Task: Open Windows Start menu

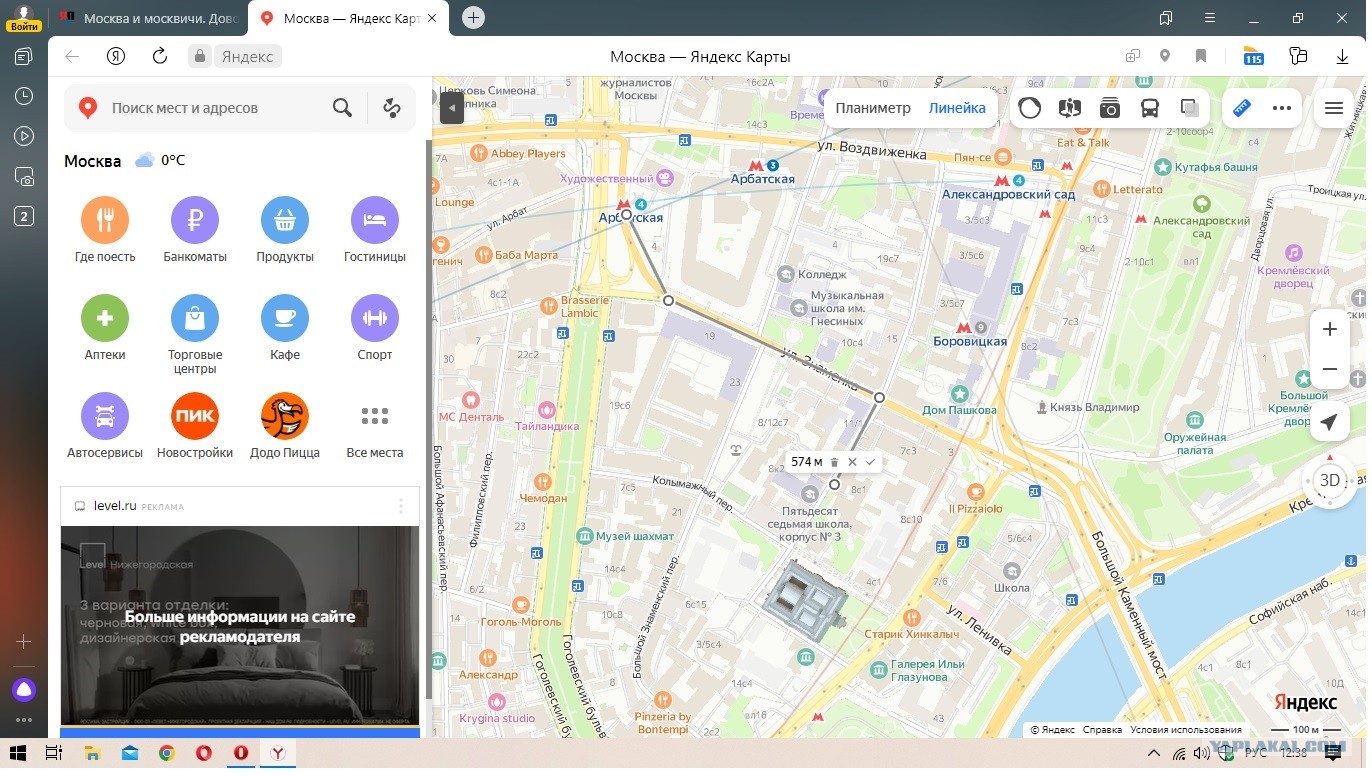Action: coord(16,752)
